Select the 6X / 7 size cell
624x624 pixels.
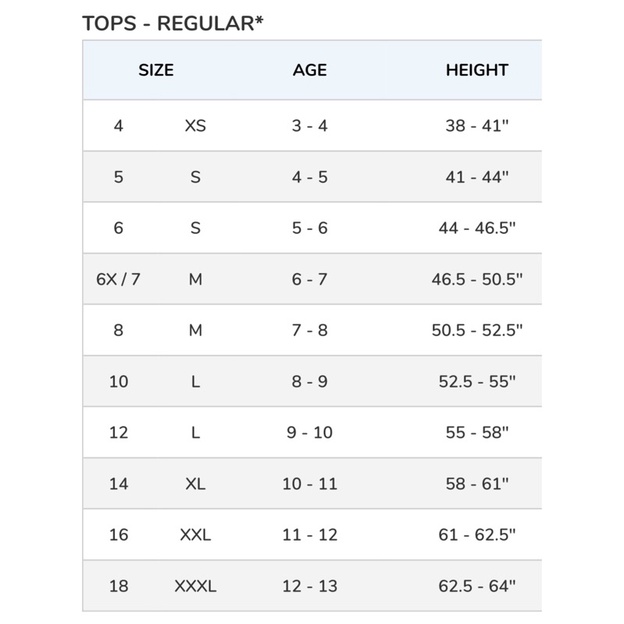[x=118, y=279]
